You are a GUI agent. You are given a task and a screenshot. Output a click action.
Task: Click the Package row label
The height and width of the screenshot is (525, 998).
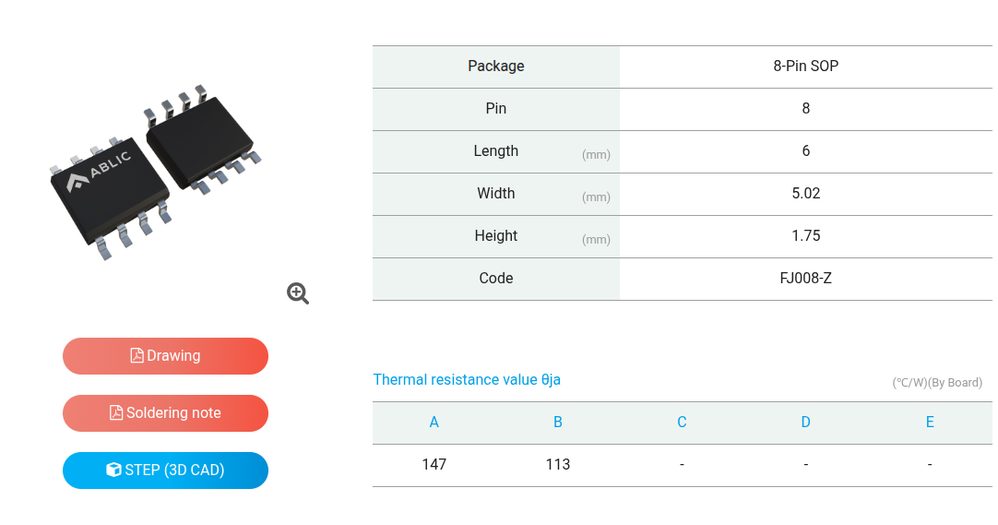496,66
